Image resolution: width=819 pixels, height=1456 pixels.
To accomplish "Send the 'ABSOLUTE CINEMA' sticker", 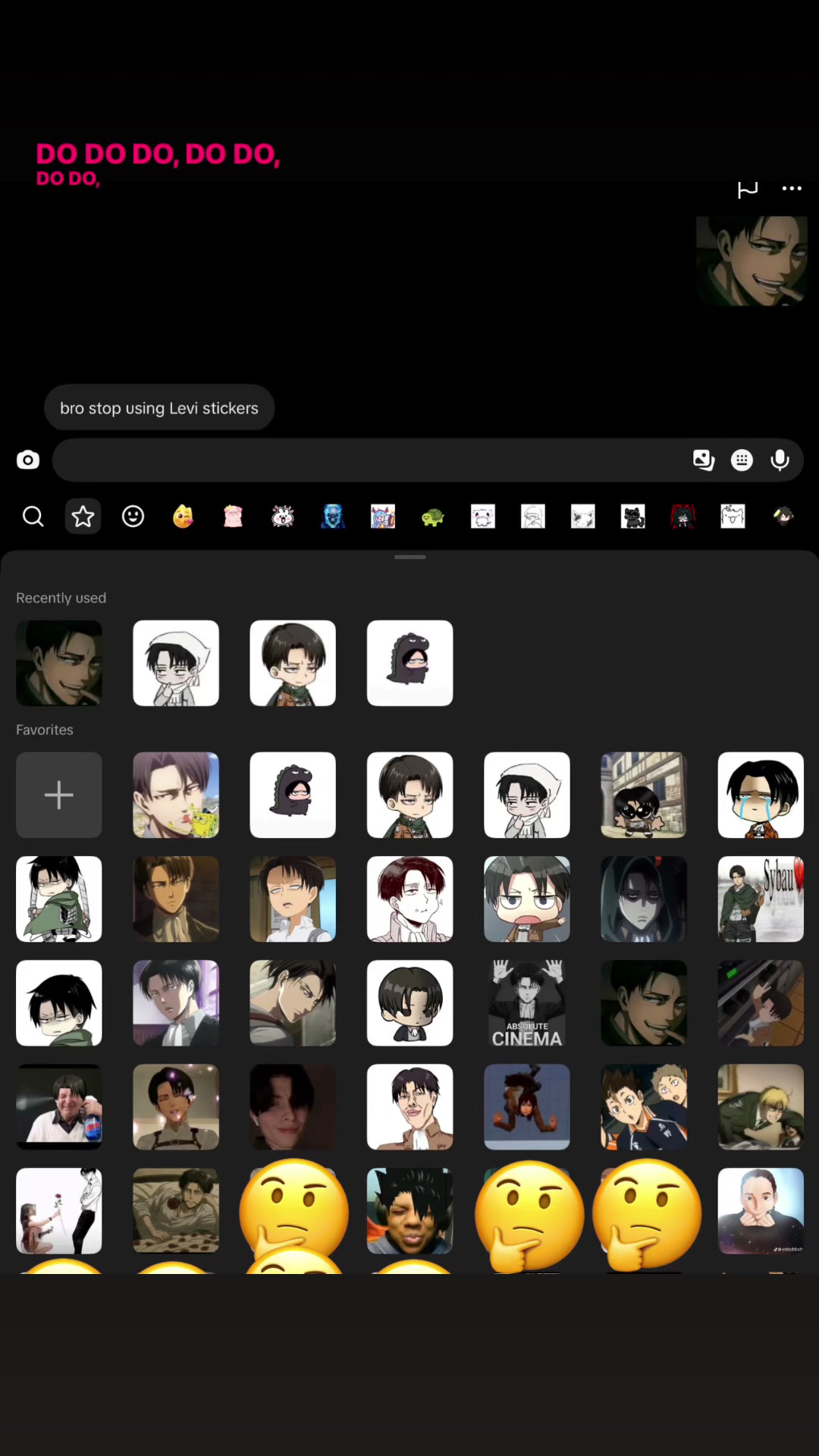I will pyautogui.click(x=527, y=1003).
